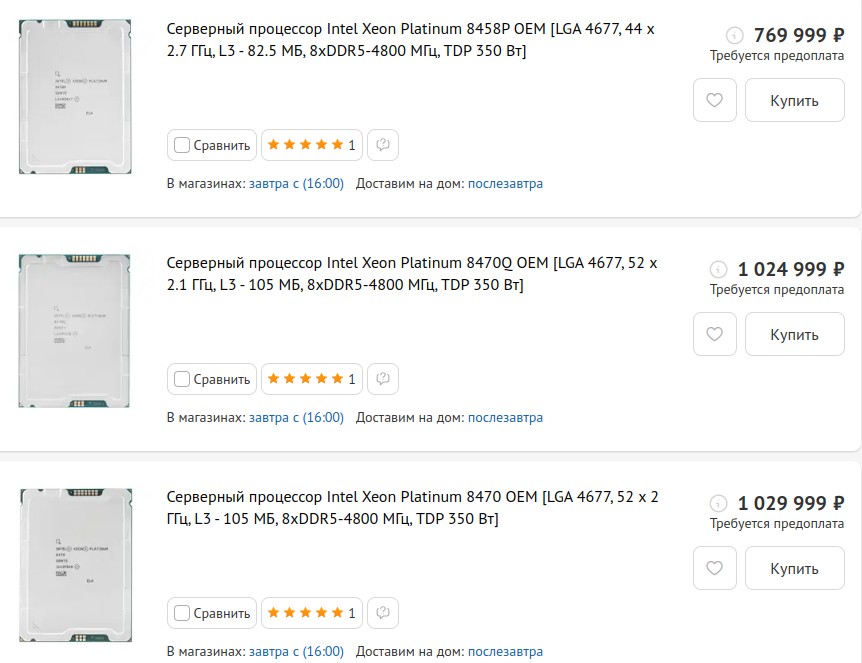862x663 pixels.
Task: Open price info icon next to 1 024 999 ₽
Action: (718, 269)
